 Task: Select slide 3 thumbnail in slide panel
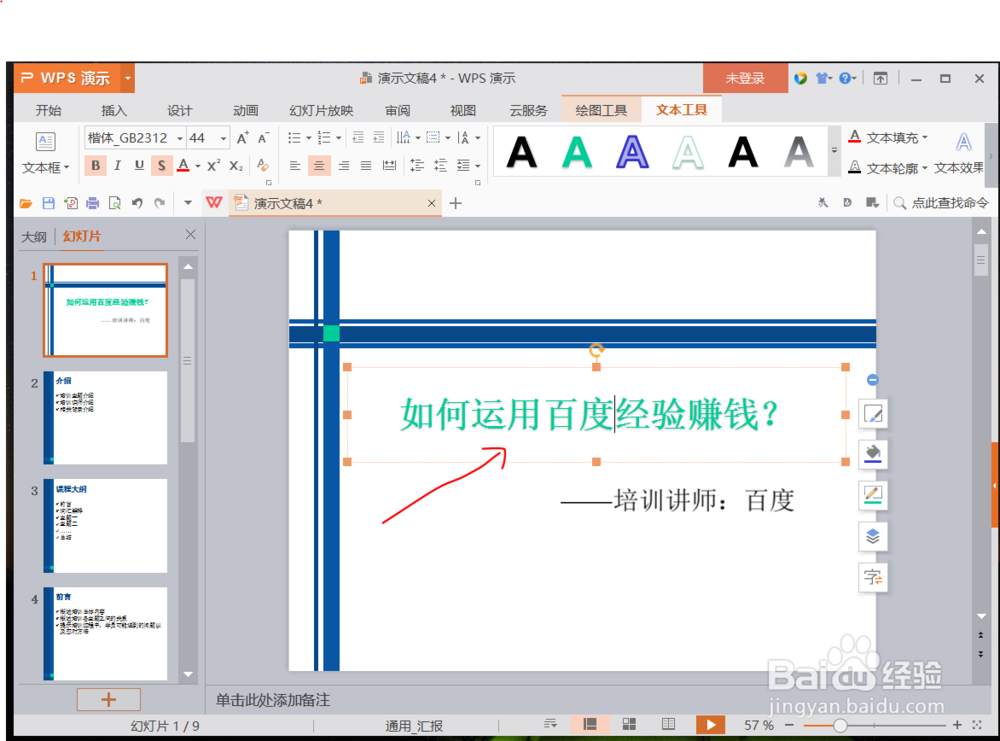point(107,526)
